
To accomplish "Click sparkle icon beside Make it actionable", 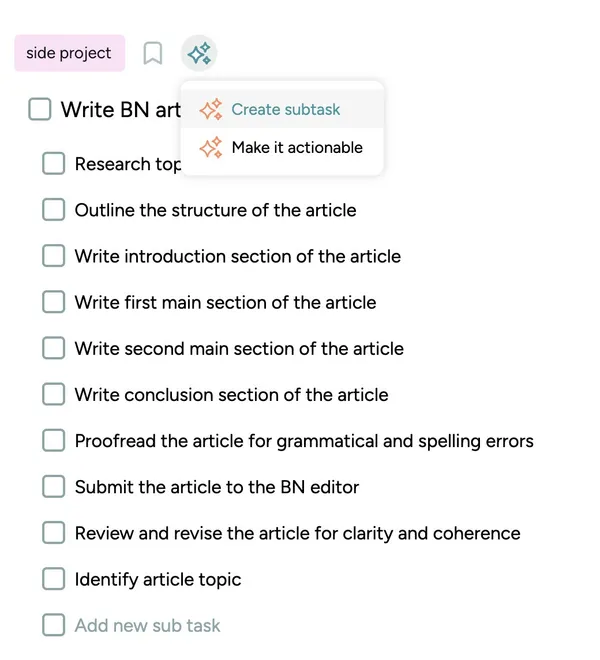I will point(211,147).
